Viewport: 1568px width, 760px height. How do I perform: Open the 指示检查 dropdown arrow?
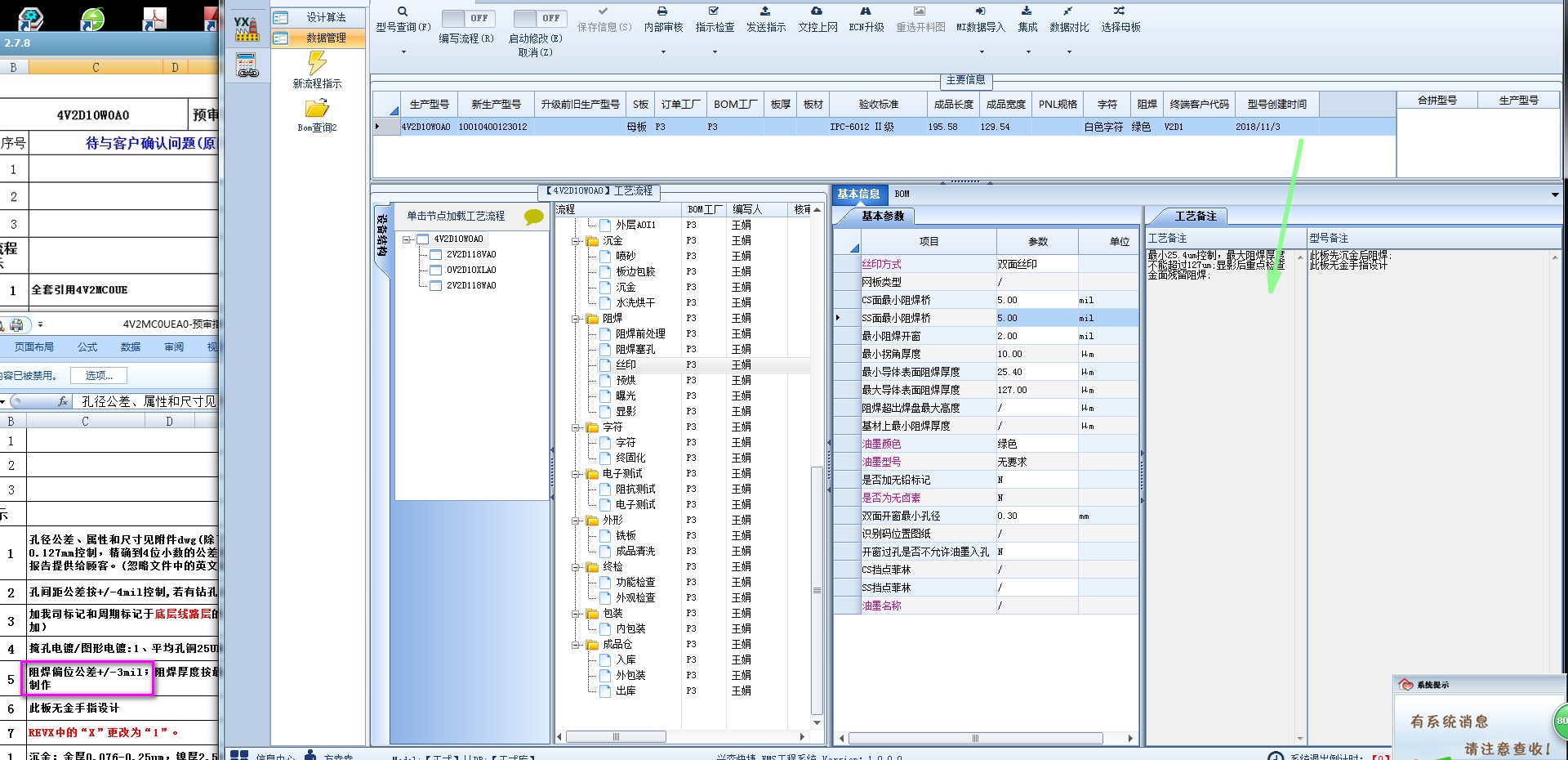pyautogui.click(x=715, y=52)
